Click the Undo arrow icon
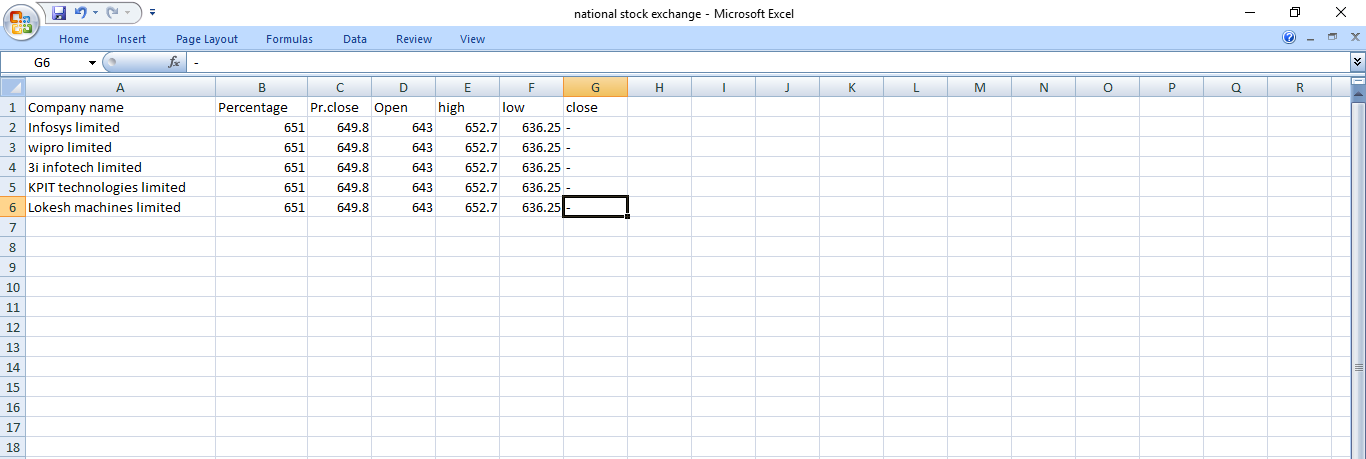 click(x=81, y=13)
